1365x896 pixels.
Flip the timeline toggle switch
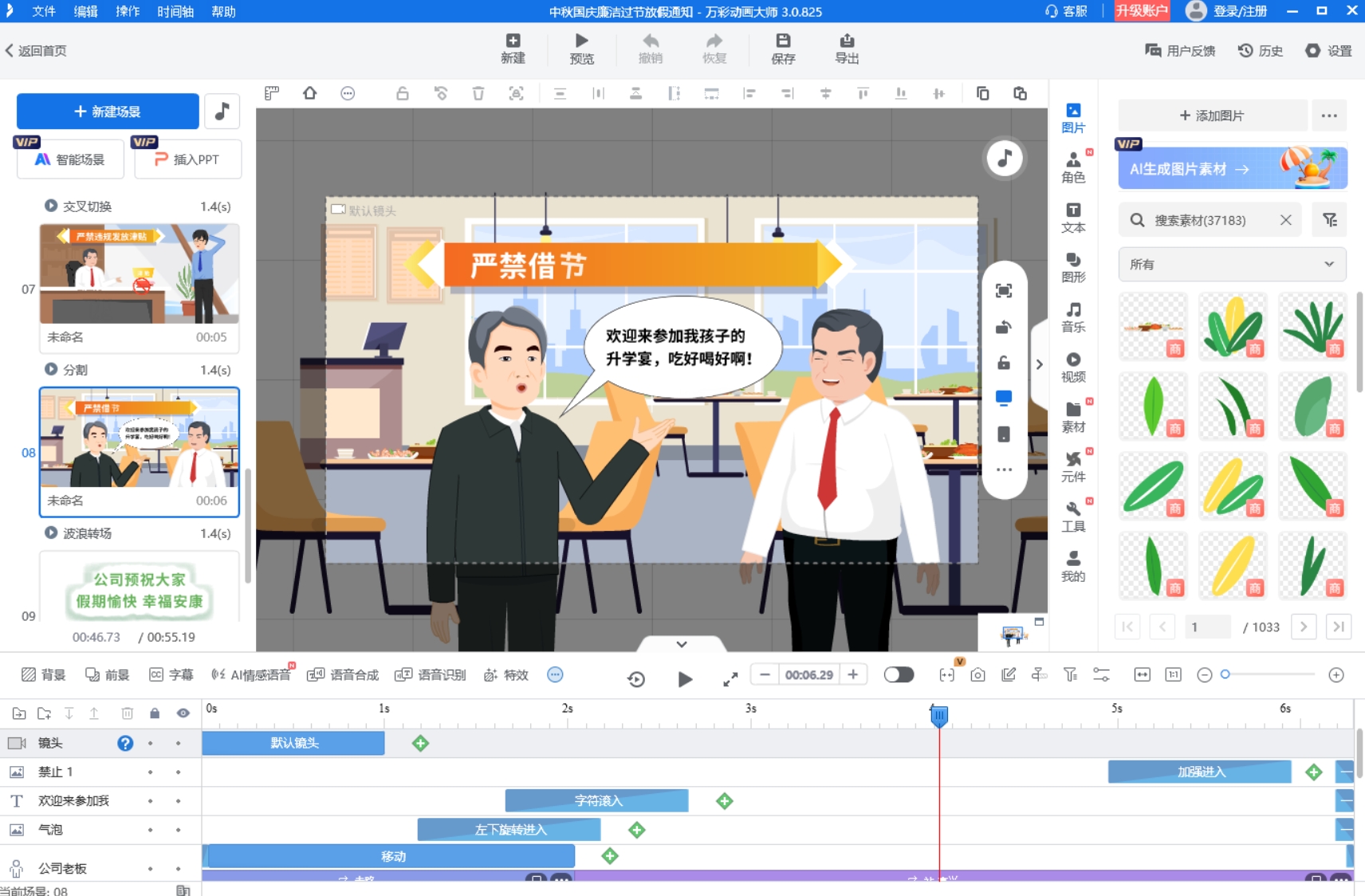[899, 674]
